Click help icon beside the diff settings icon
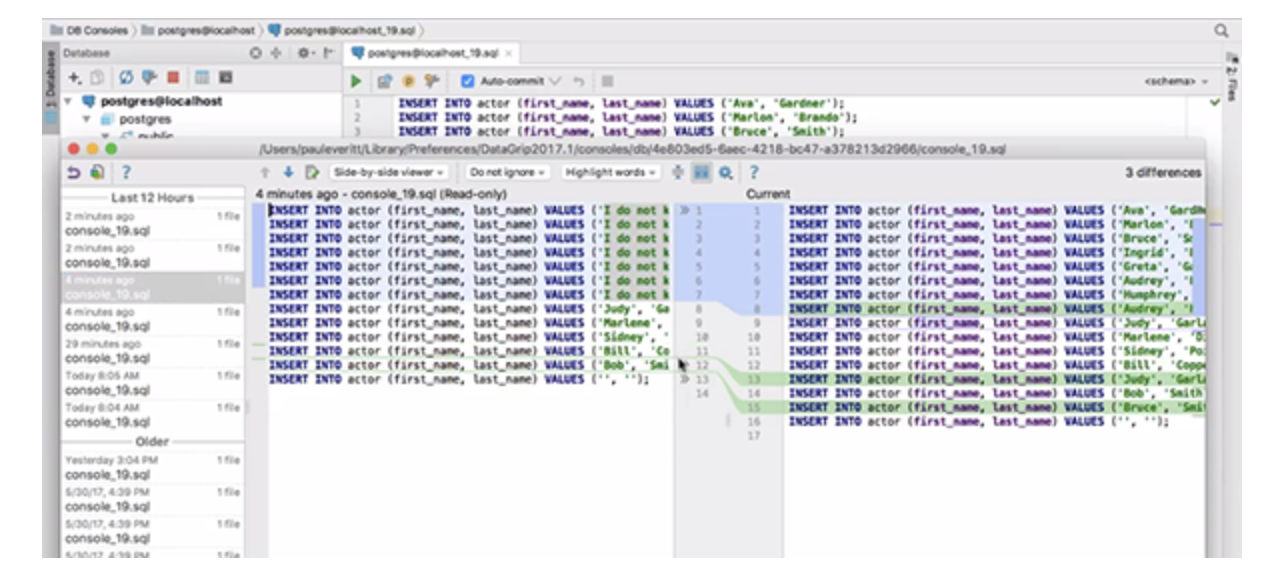Image resolution: width=1282 pixels, height=582 pixels. click(752, 173)
